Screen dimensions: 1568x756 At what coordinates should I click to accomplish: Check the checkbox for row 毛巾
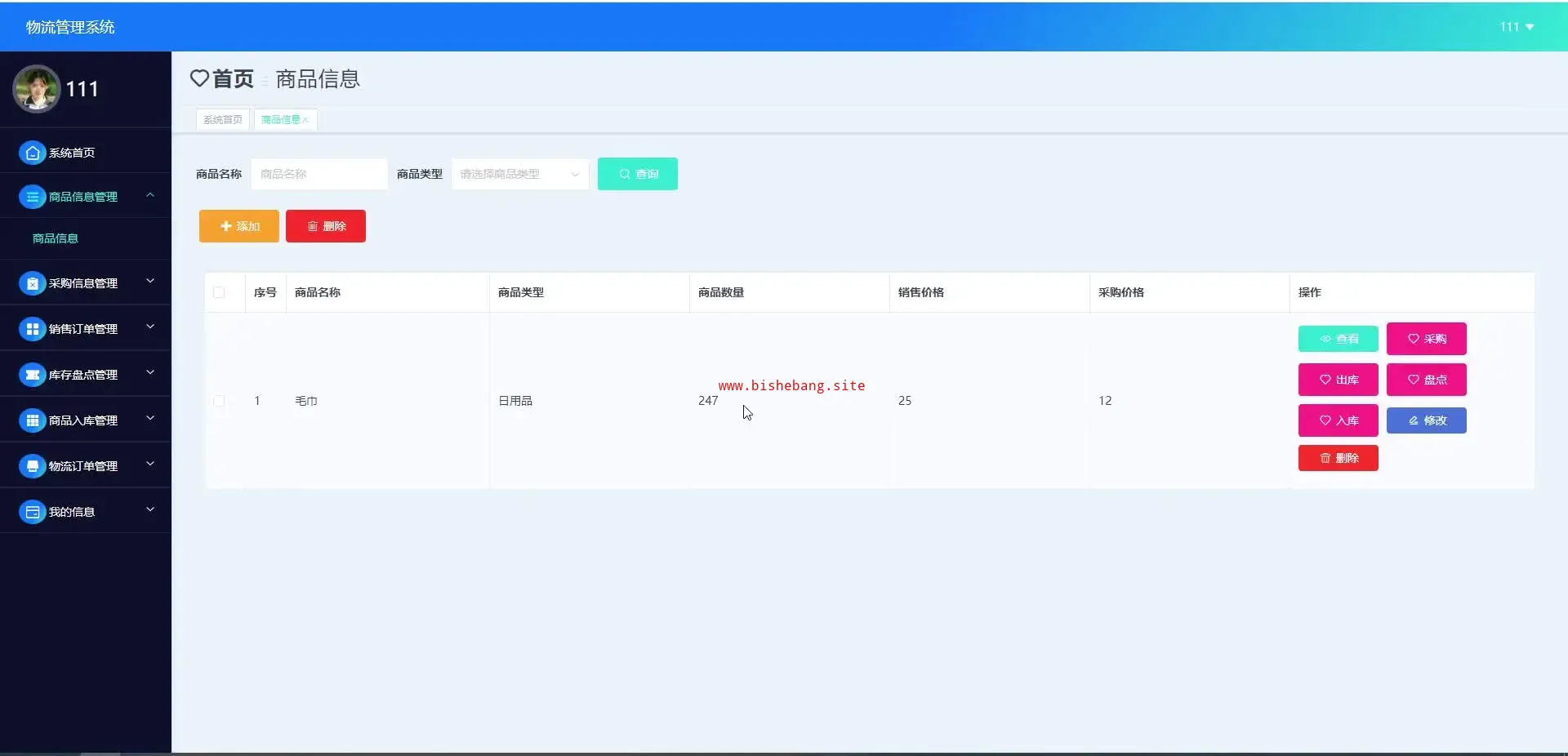(219, 401)
